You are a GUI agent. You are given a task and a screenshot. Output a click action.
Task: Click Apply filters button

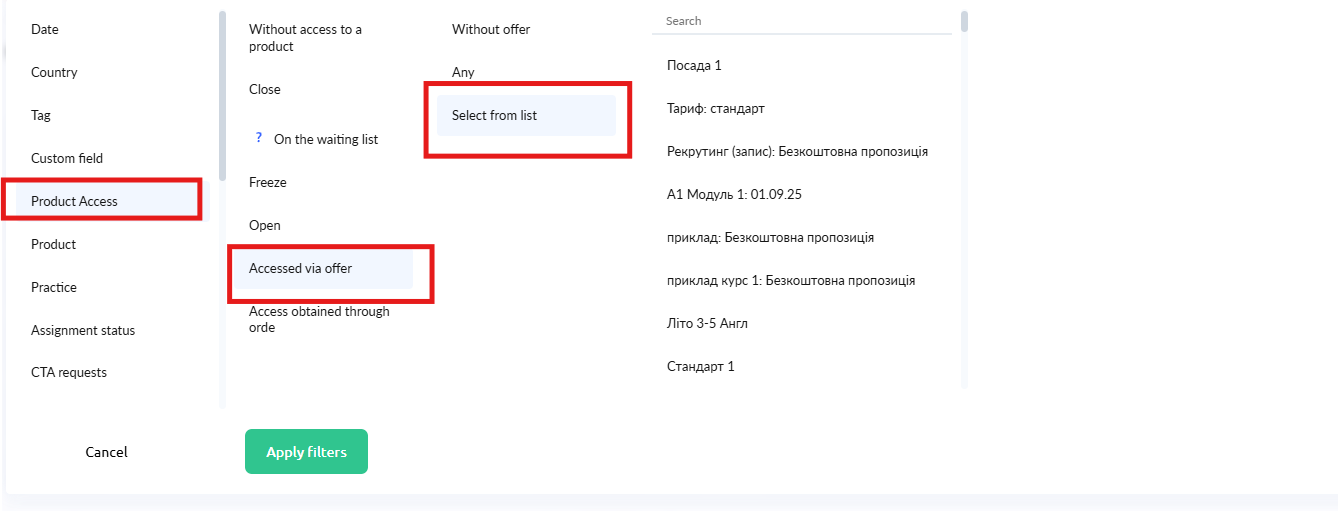[x=306, y=452]
